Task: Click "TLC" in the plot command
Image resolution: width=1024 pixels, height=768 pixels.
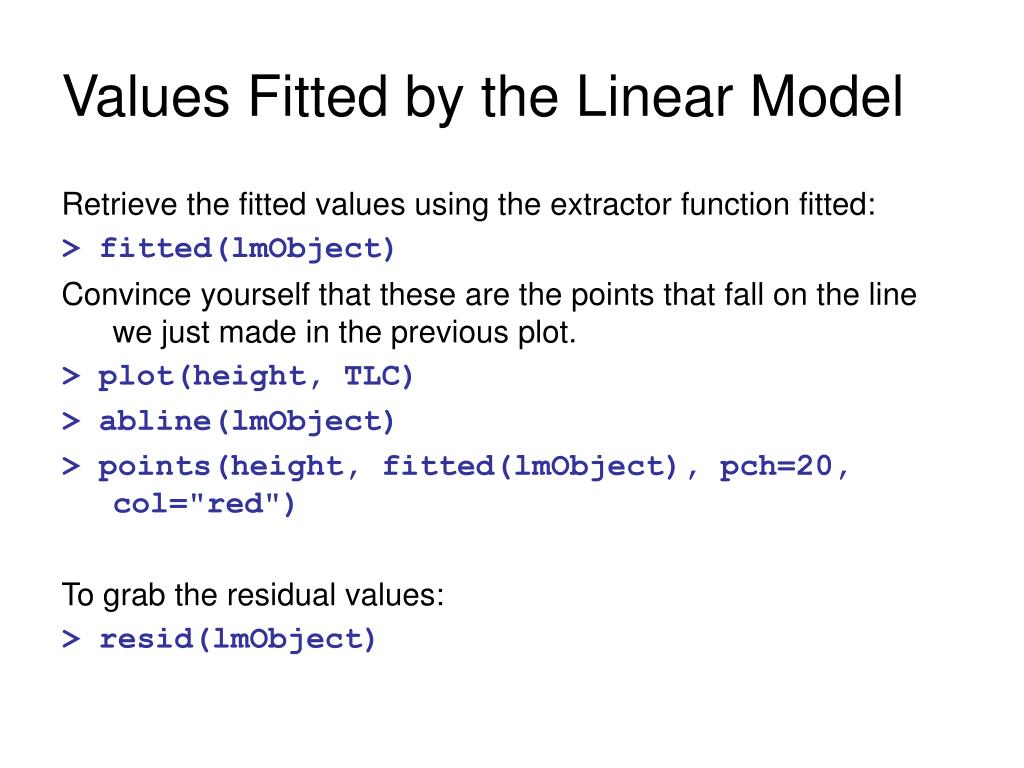Action: click(x=378, y=376)
